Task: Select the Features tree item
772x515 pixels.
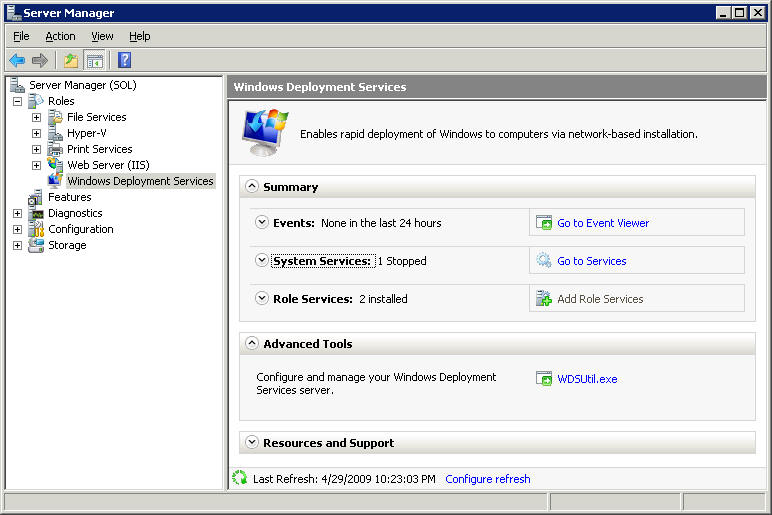Action: pos(69,197)
